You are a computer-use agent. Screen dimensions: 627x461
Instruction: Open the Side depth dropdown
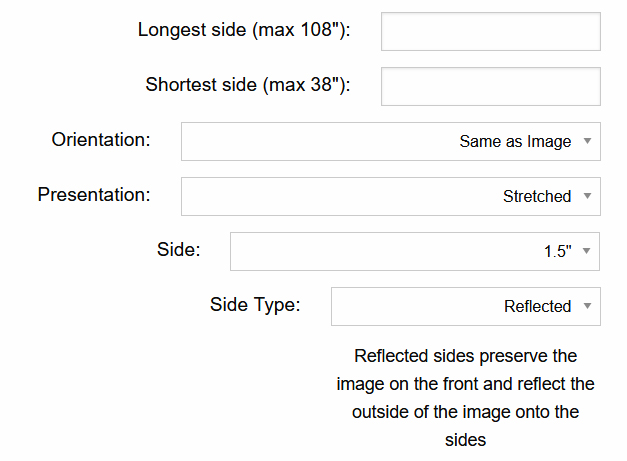[414, 251]
